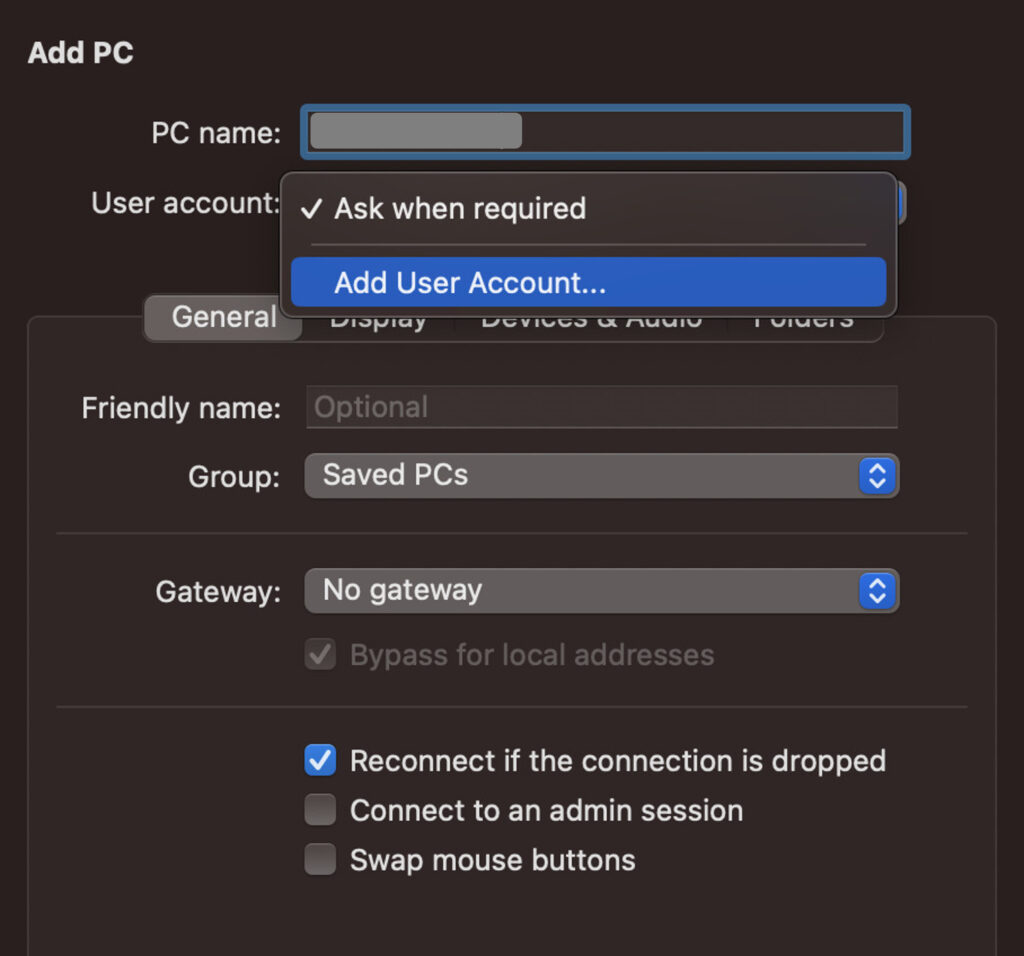
Task: Switch to the General tab
Action: (x=223, y=317)
